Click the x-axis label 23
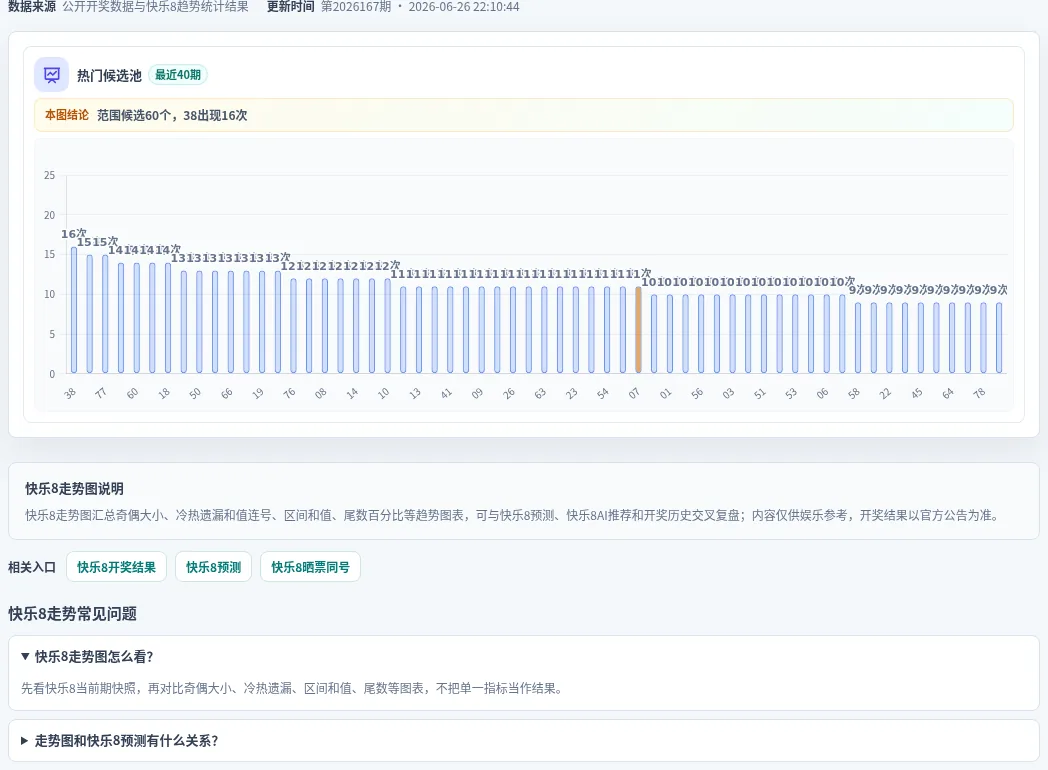 click(x=571, y=393)
